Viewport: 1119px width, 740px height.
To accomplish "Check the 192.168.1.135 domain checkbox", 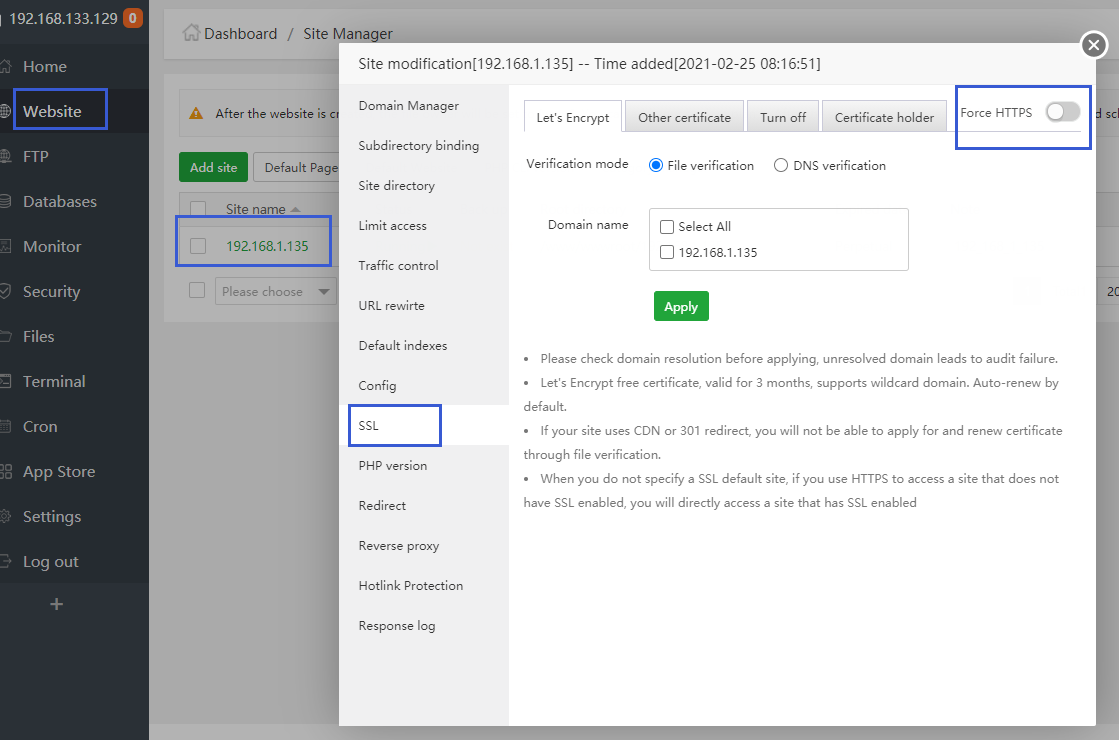I will pos(667,253).
